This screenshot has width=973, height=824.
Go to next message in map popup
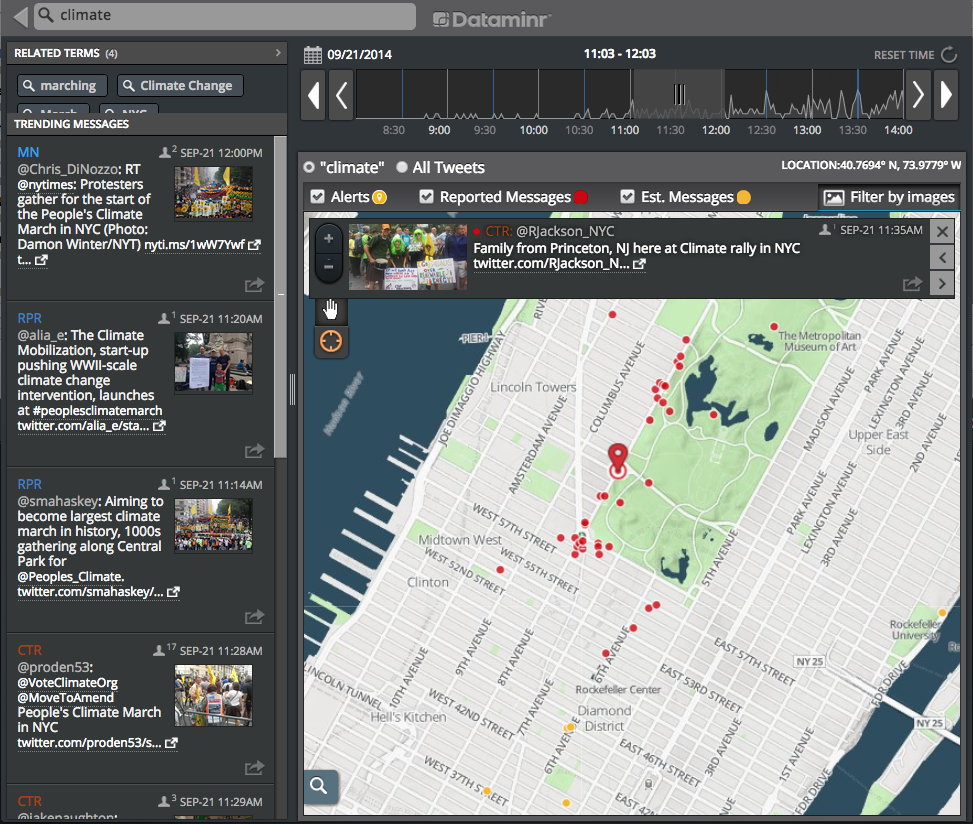click(941, 284)
